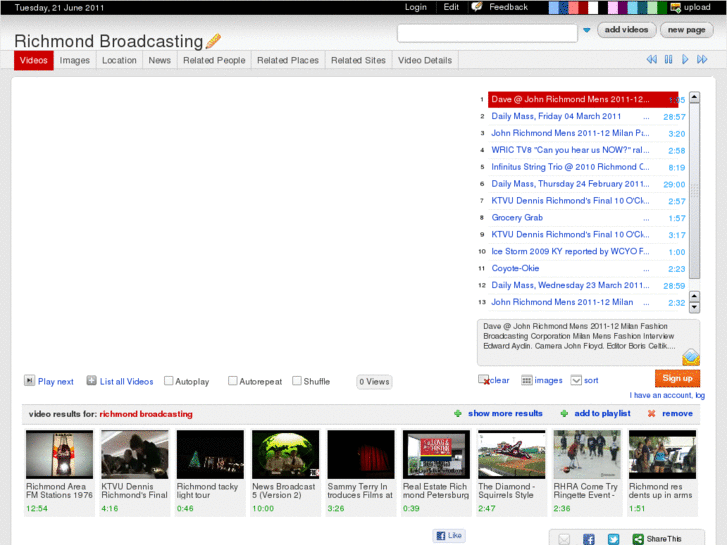Pick the dark red color swatch
The image size is (727, 545).
pos(583,7)
